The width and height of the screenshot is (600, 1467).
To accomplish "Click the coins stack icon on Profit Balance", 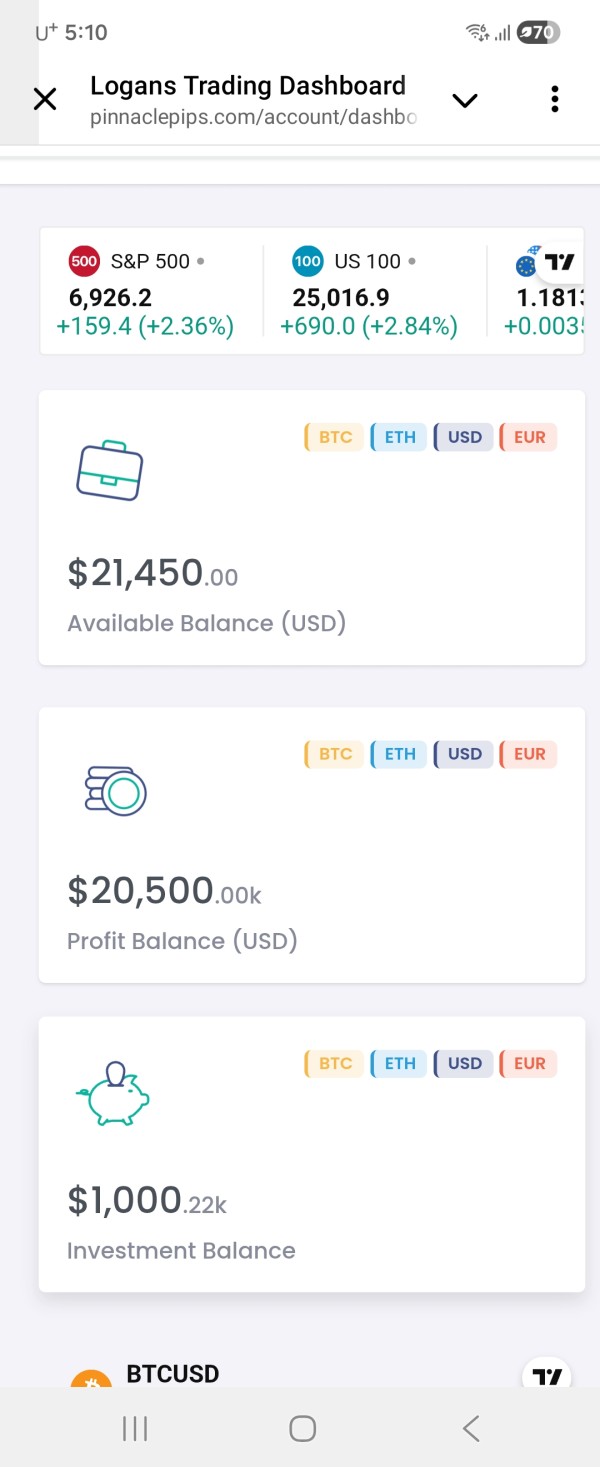I will pos(116,790).
